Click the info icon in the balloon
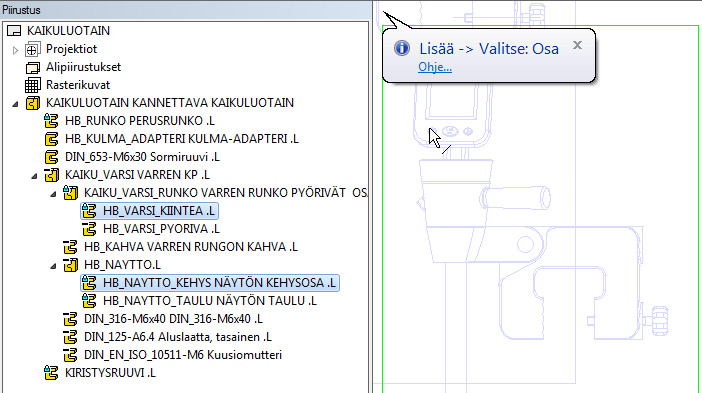702x393 pixels. click(x=402, y=48)
